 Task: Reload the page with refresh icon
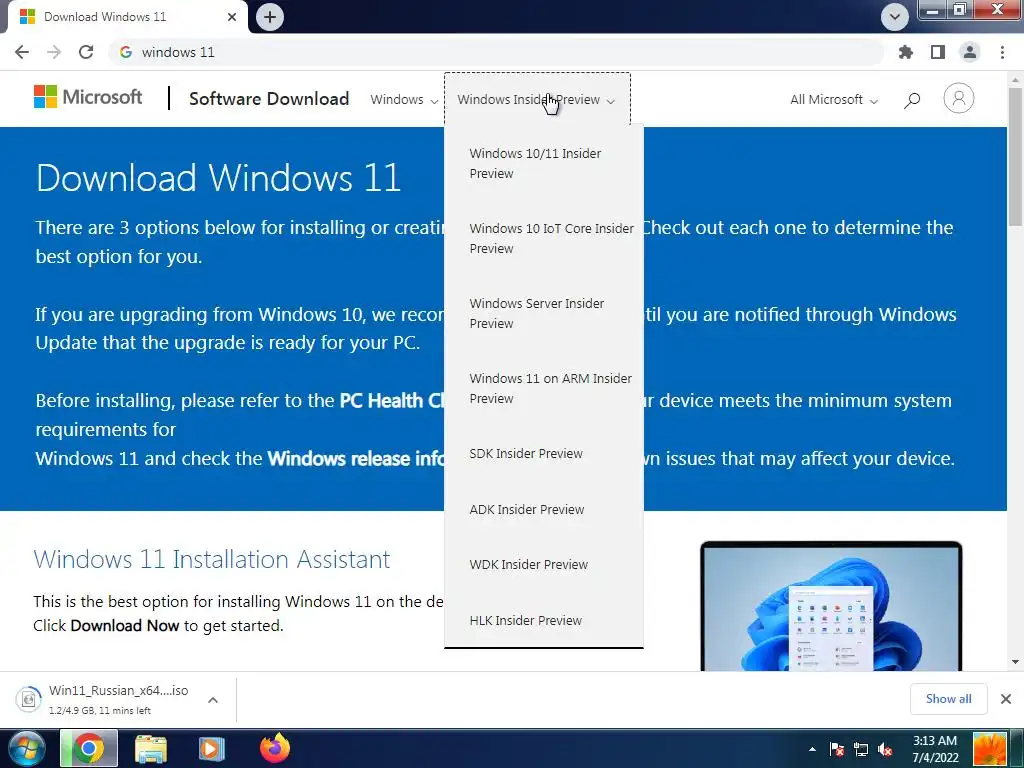[86, 52]
